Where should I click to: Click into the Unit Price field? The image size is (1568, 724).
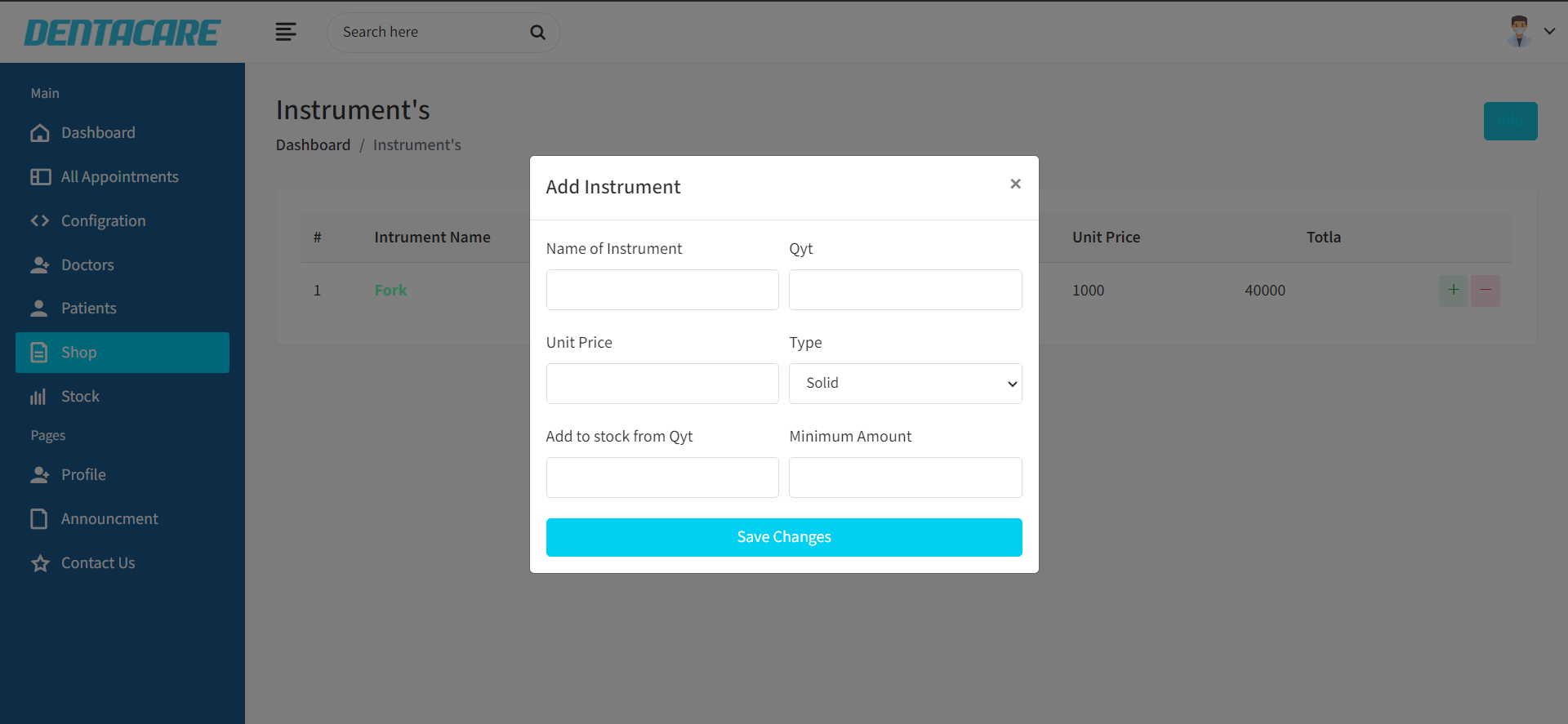pyautogui.click(x=661, y=384)
